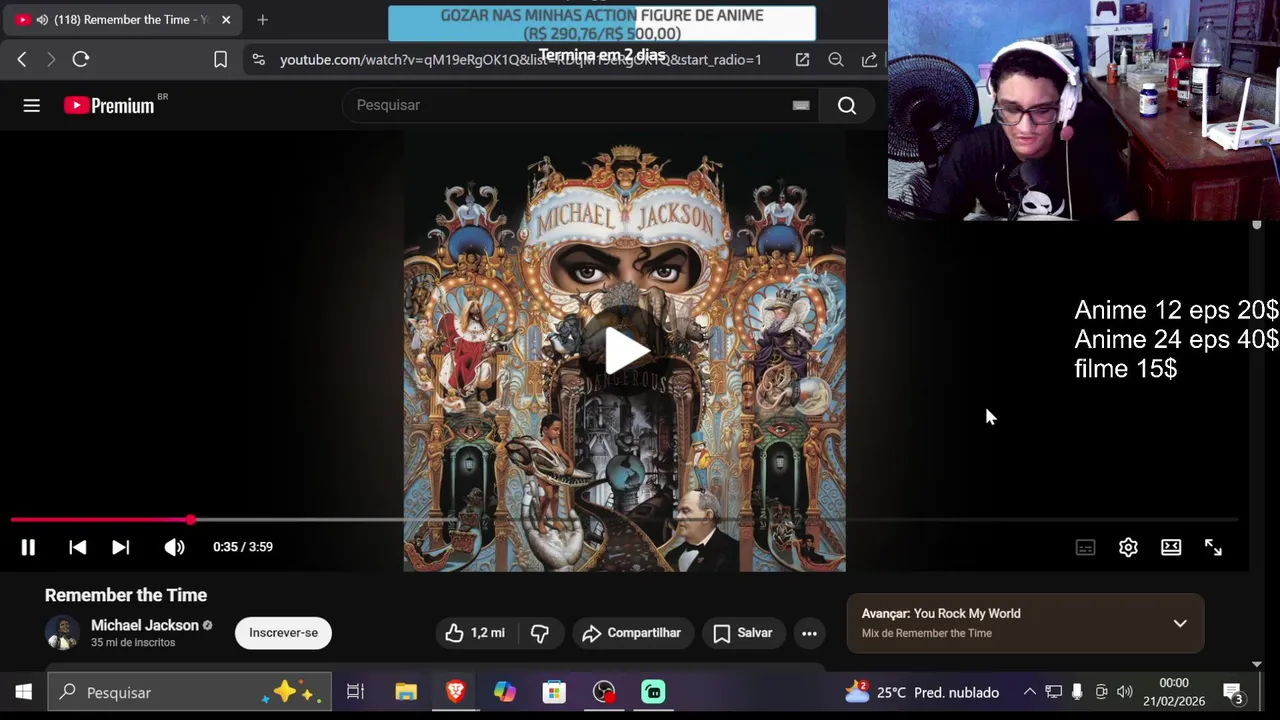The height and width of the screenshot is (720, 1280).
Task: Open the site settings icon in address bar
Action: pyautogui.click(x=259, y=60)
